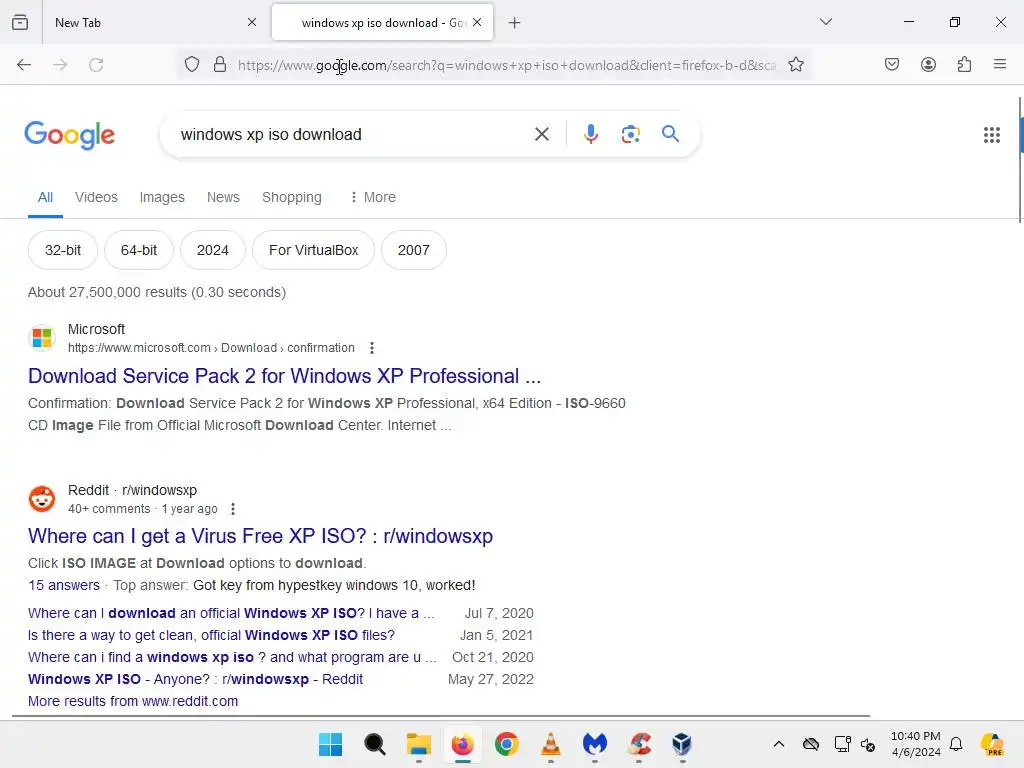
Task: Switch to the Shopping results tab
Action: coord(292,197)
